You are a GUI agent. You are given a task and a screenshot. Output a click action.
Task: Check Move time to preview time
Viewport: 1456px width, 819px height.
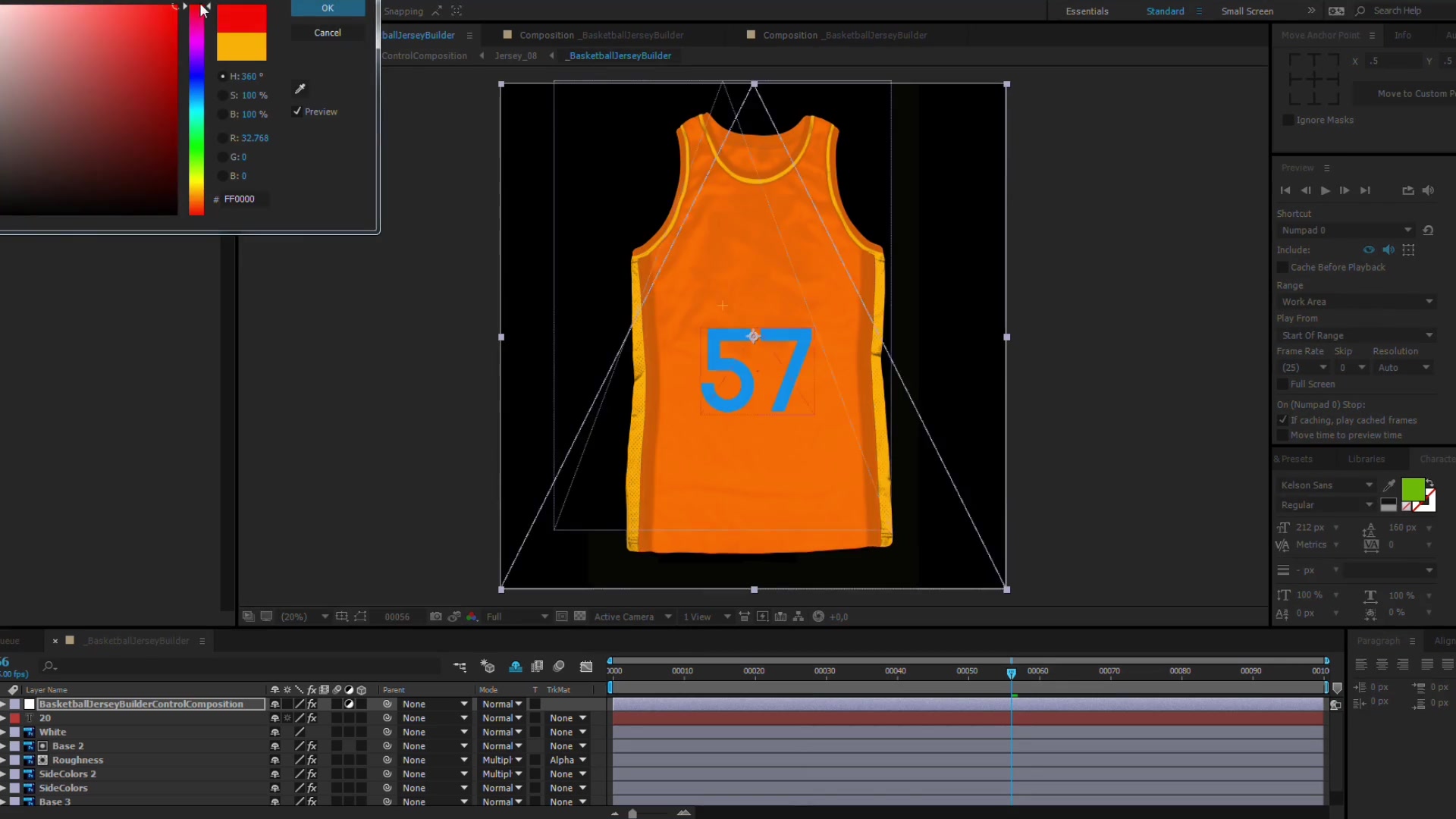[x=1282, y=435]
